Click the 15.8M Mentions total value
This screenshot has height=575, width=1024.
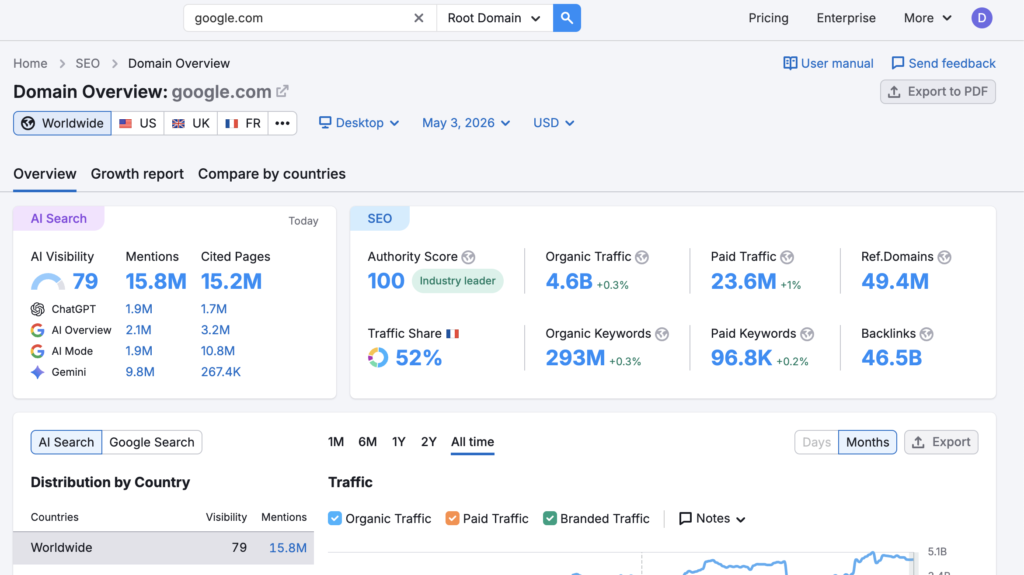(156, 282)
